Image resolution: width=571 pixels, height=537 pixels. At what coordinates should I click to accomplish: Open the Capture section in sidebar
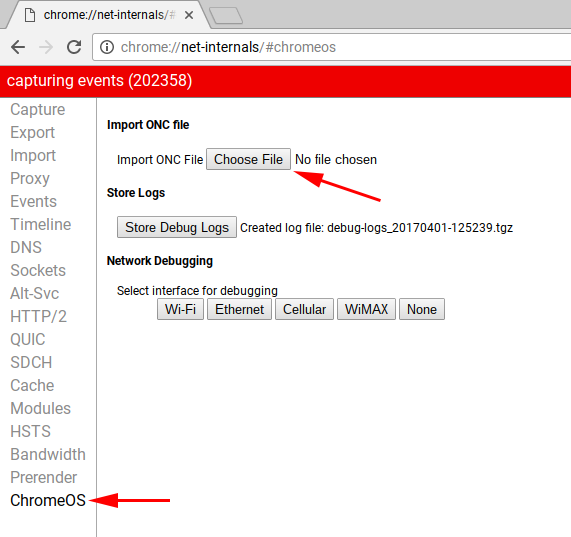click(x=38, y=110)
